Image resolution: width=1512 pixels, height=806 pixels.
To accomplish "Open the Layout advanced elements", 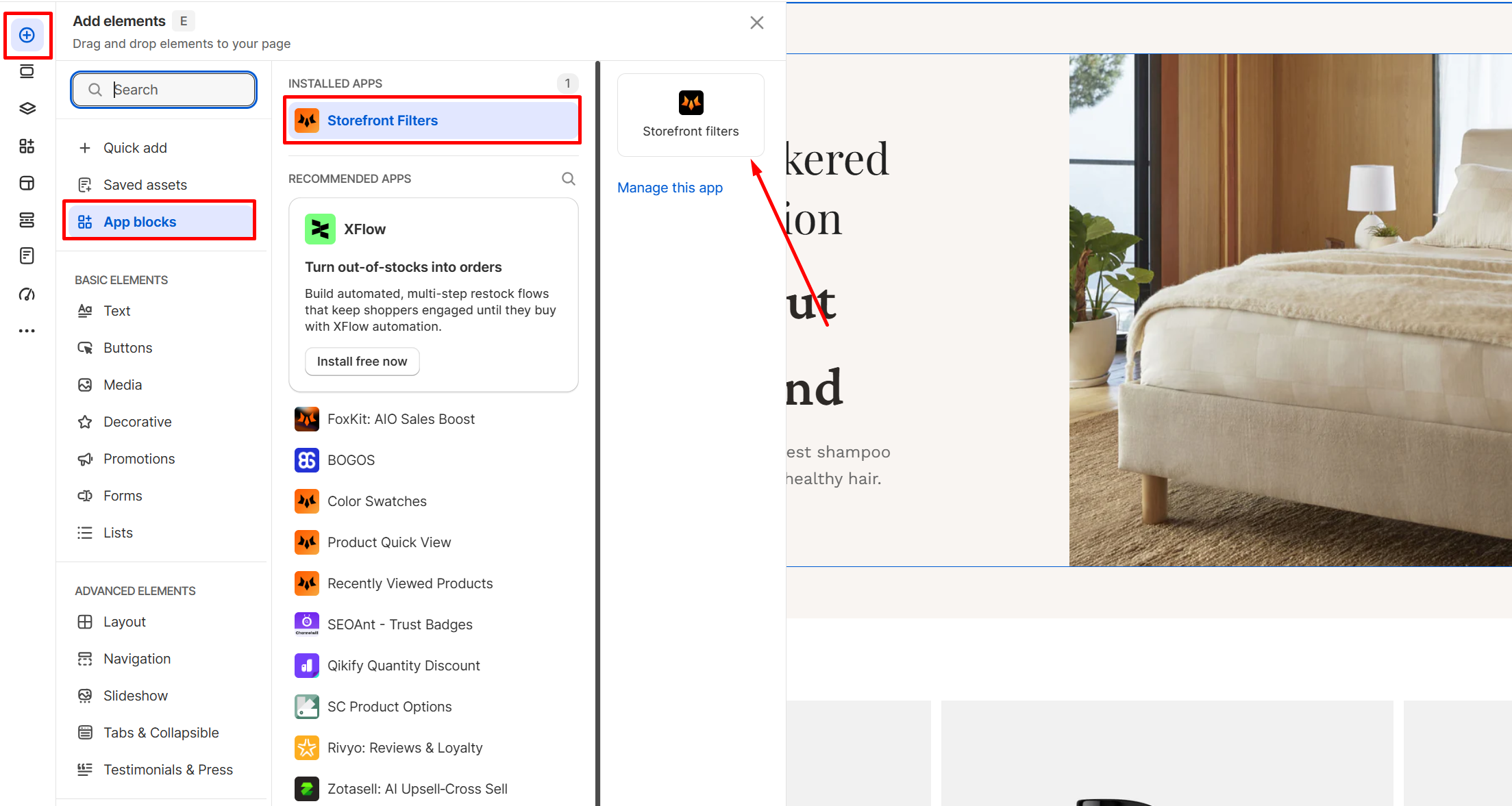I will [162, 622].
